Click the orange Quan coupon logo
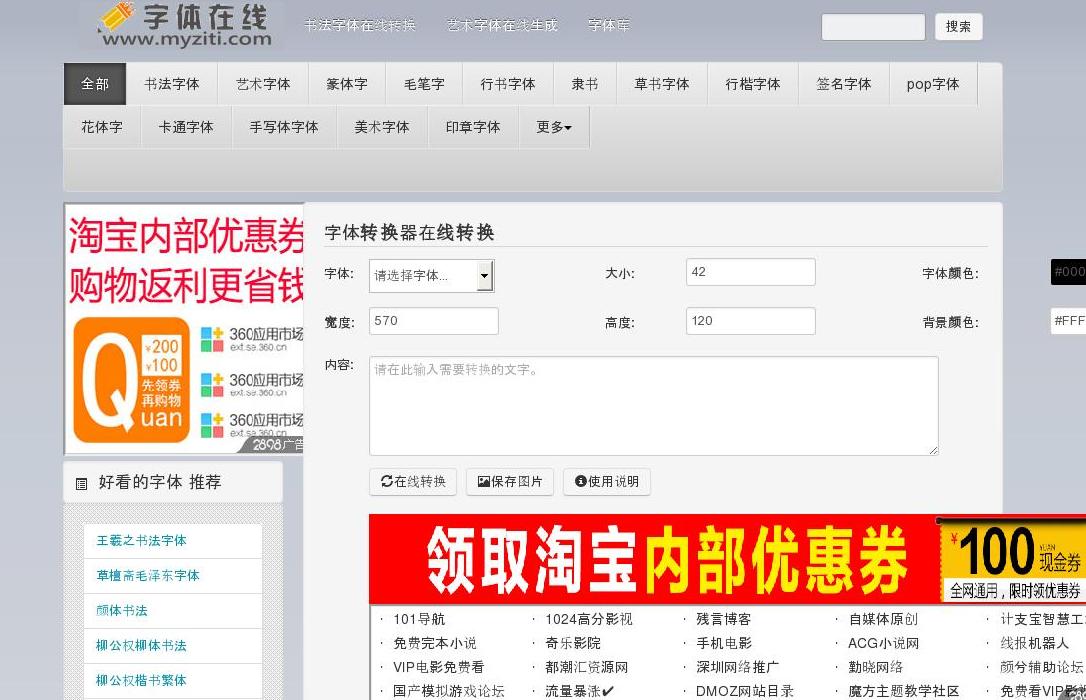1086x700 pixels. tap(132, 380)
